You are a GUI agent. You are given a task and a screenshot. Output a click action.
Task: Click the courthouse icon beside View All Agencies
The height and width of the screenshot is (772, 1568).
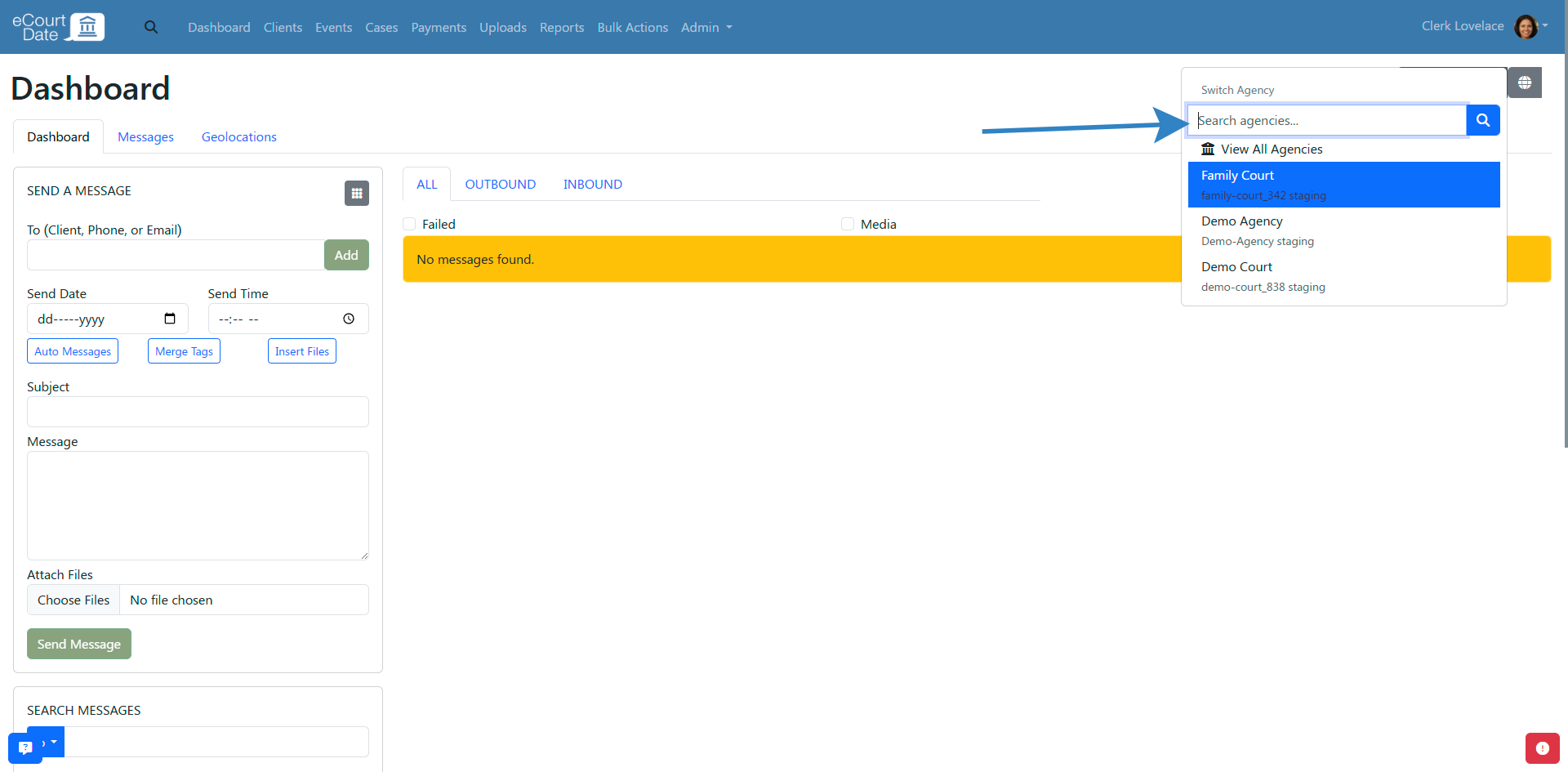pos(1209,149)
